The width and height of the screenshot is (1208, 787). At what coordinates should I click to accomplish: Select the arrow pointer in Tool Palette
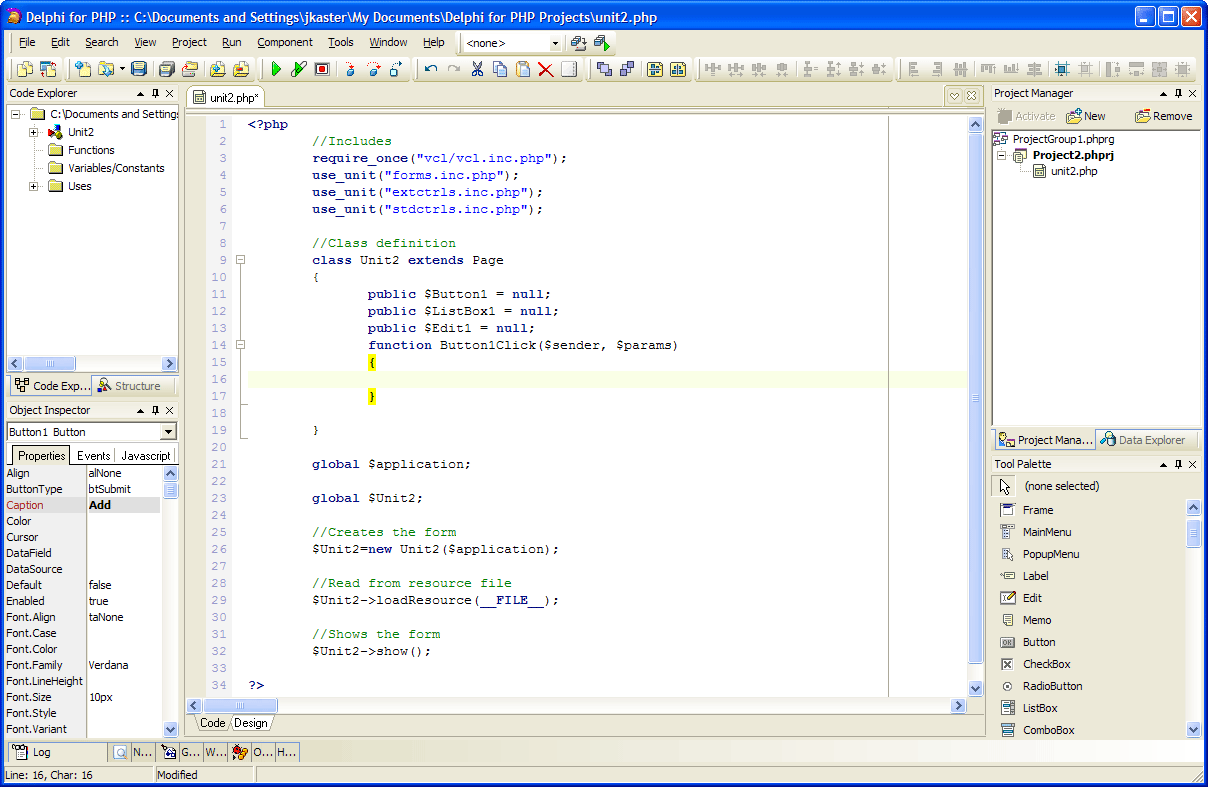[1006, 486]
